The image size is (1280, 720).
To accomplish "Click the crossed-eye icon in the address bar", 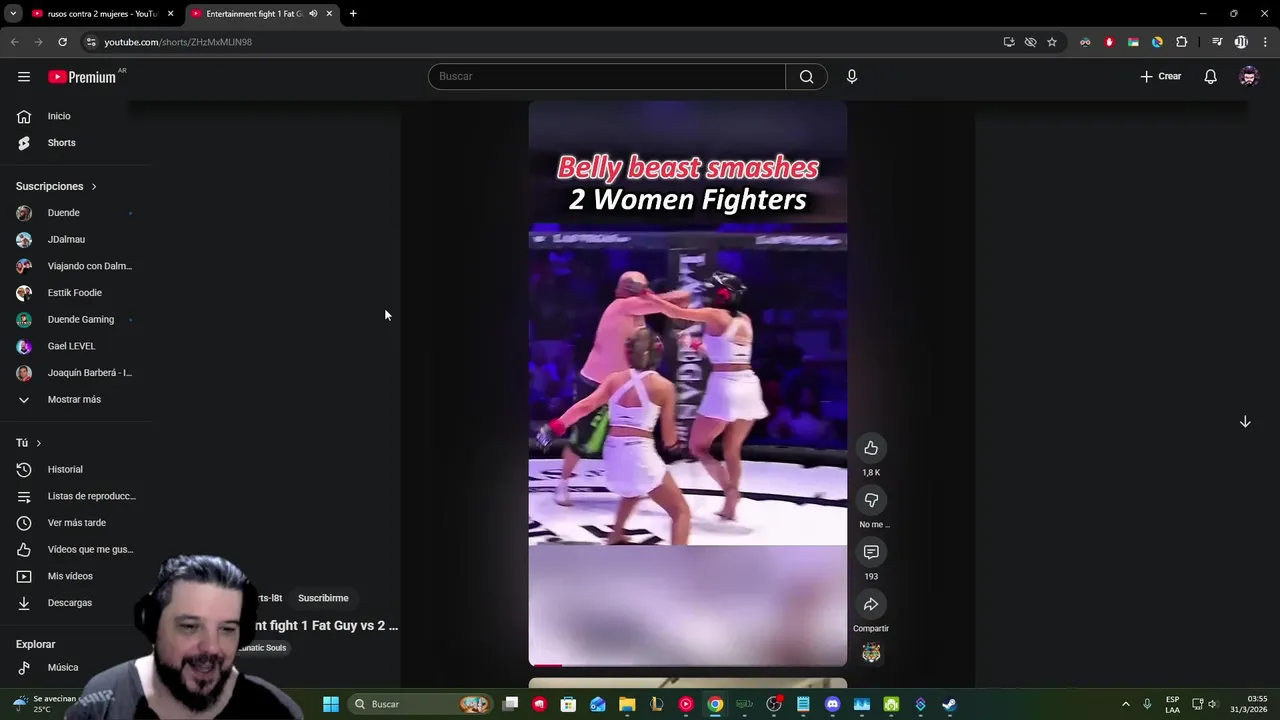I will (x=1030, y=42).
